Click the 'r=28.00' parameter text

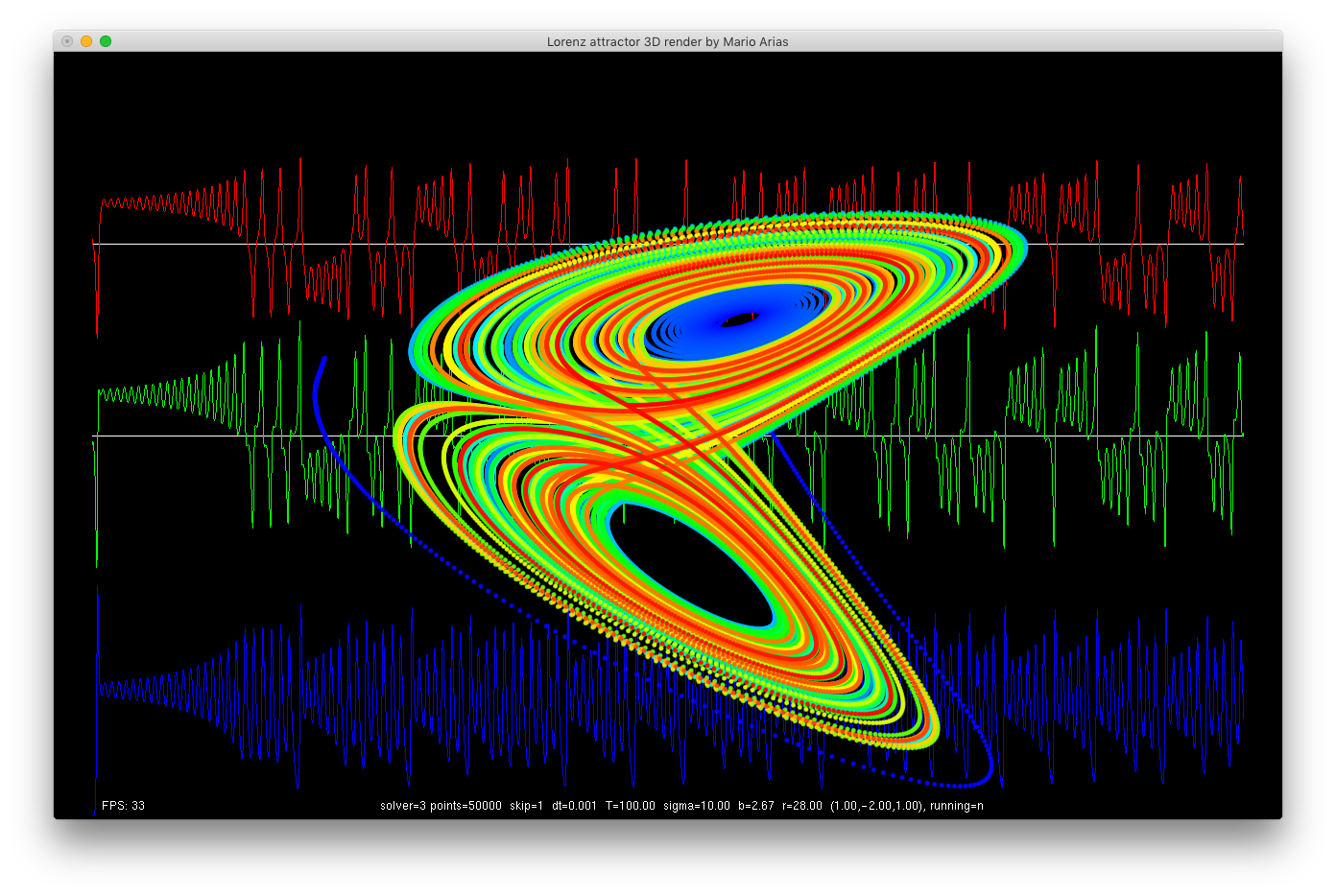[x=802, y=806]
